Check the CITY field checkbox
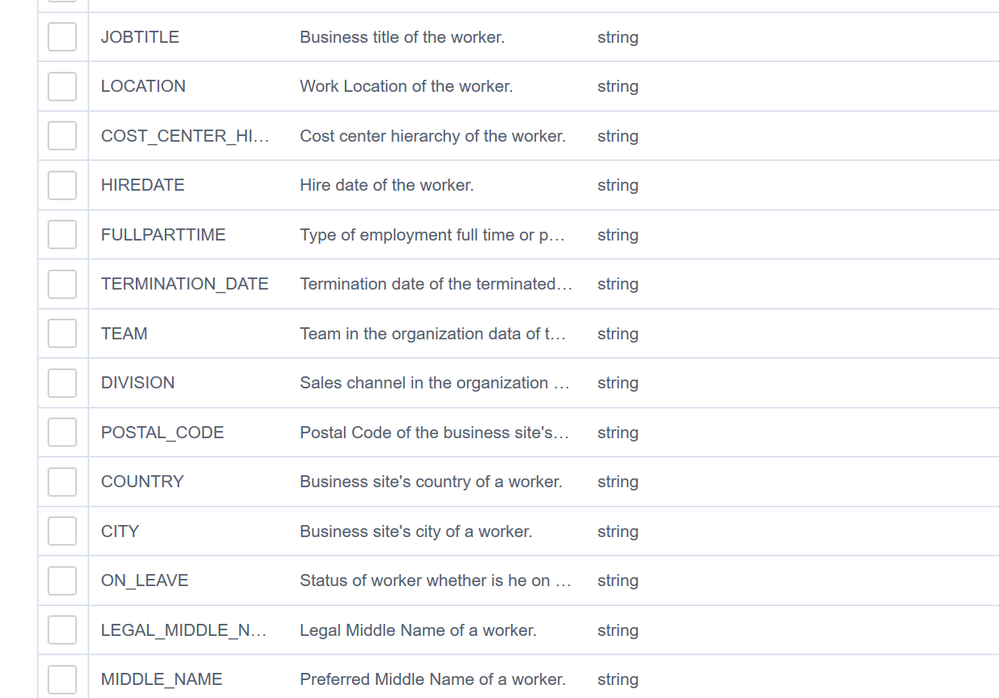 click(62, 532)
